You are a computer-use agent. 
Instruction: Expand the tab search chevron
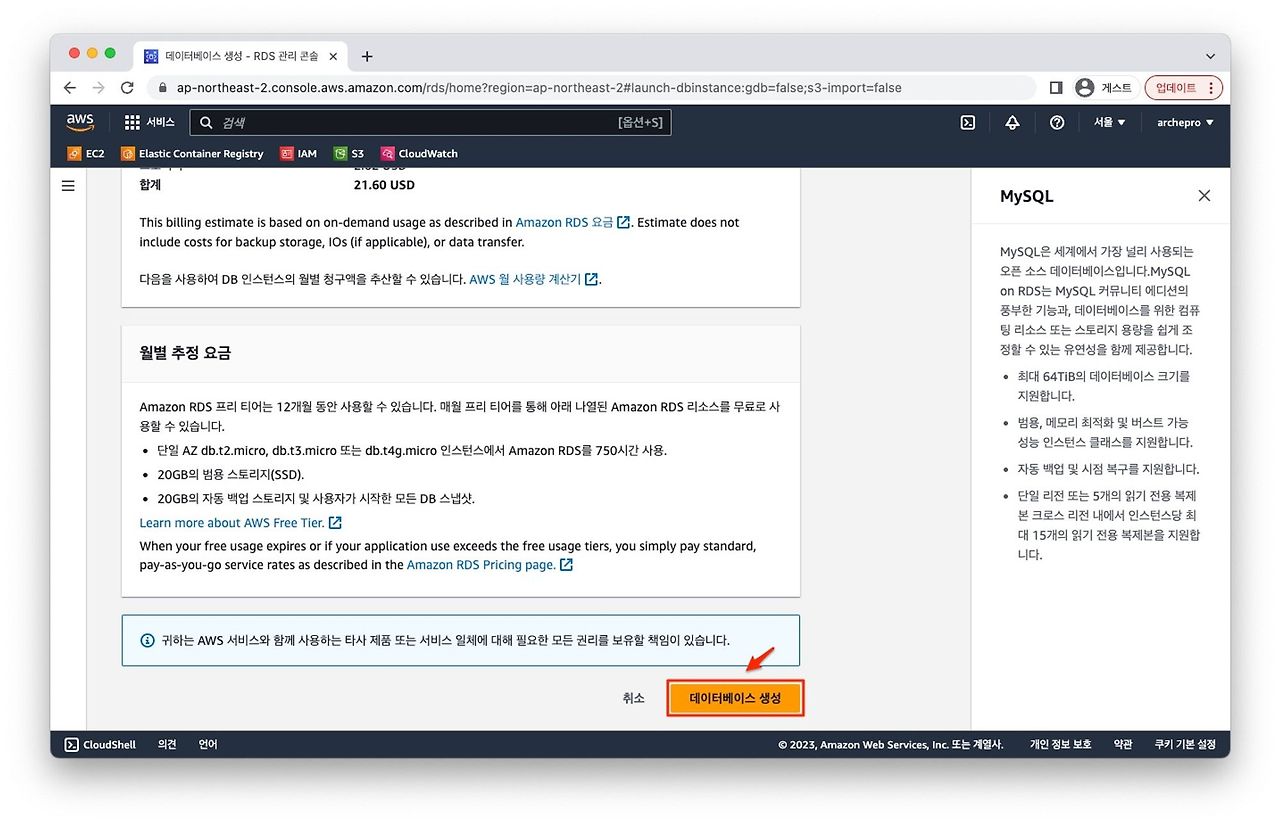point(1211,56)
